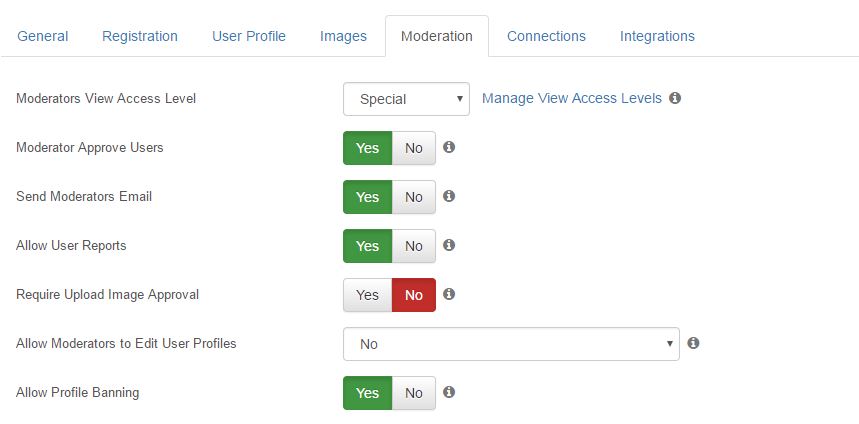Image resolution: width=859 pixels, height=424 pixels.
Task: Switch to the Registration tab
Action: tap(140, 36)
